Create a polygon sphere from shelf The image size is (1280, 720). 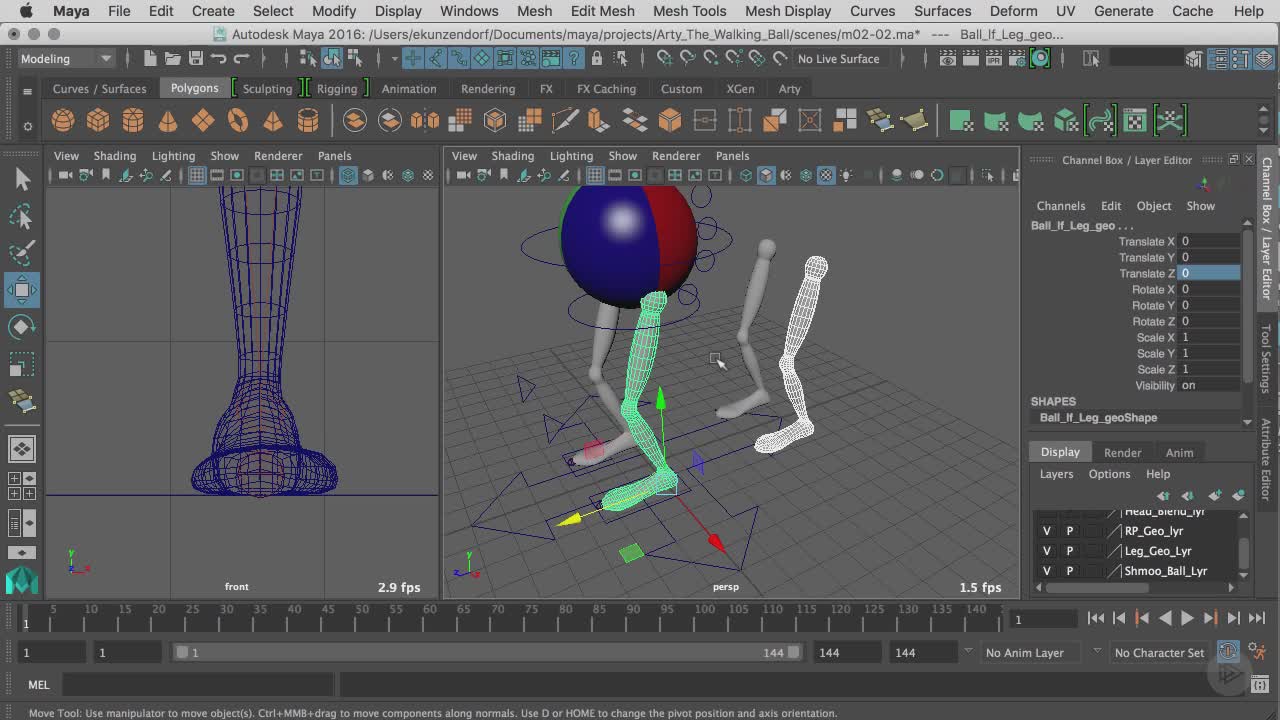point(63,121)
